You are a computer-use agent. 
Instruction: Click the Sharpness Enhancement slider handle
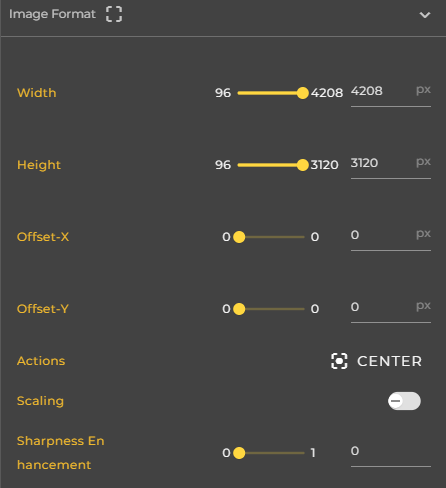coord(239,453)
